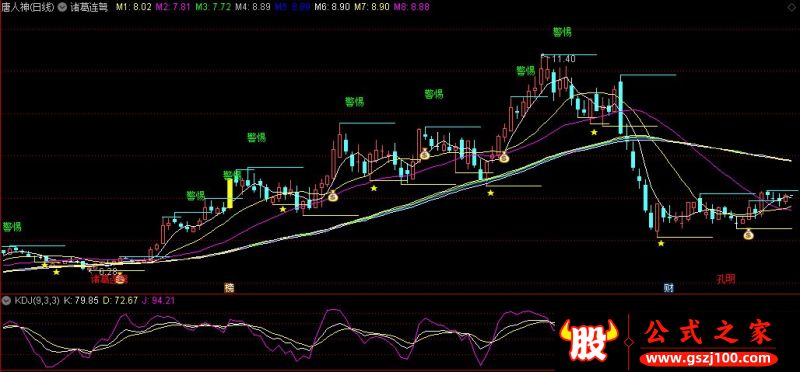Expand the 唐人神 main chart dropdown arrow
This screenshot has height=372, width=800.
(x=62, y=8)
